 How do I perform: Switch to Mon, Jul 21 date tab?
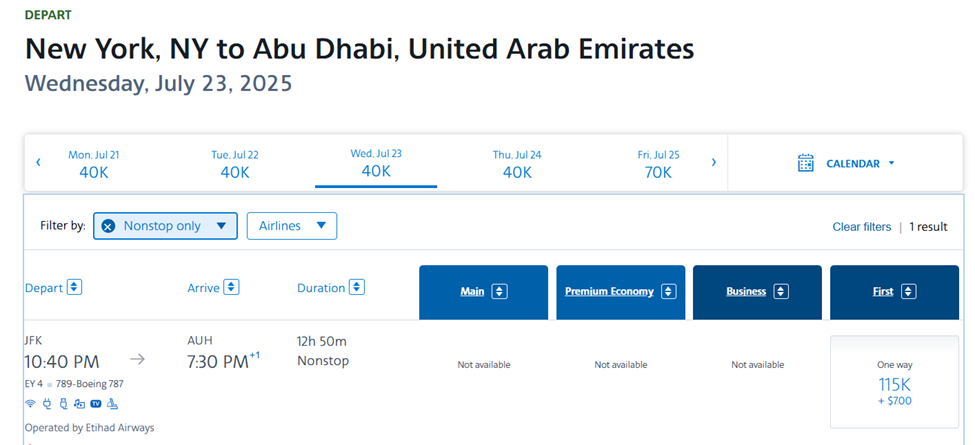(x=94, y=164)
